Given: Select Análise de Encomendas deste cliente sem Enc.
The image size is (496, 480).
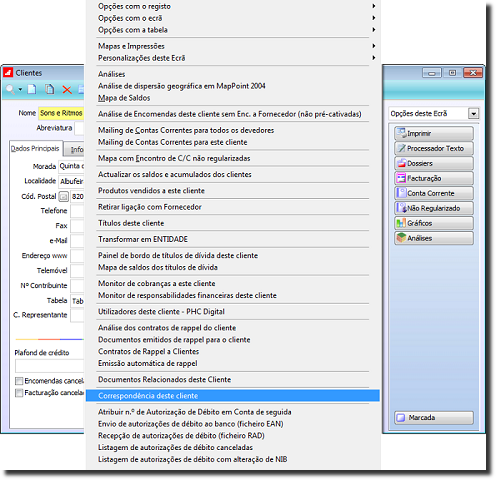Looking at the screenshot, I should coord(233,114).
